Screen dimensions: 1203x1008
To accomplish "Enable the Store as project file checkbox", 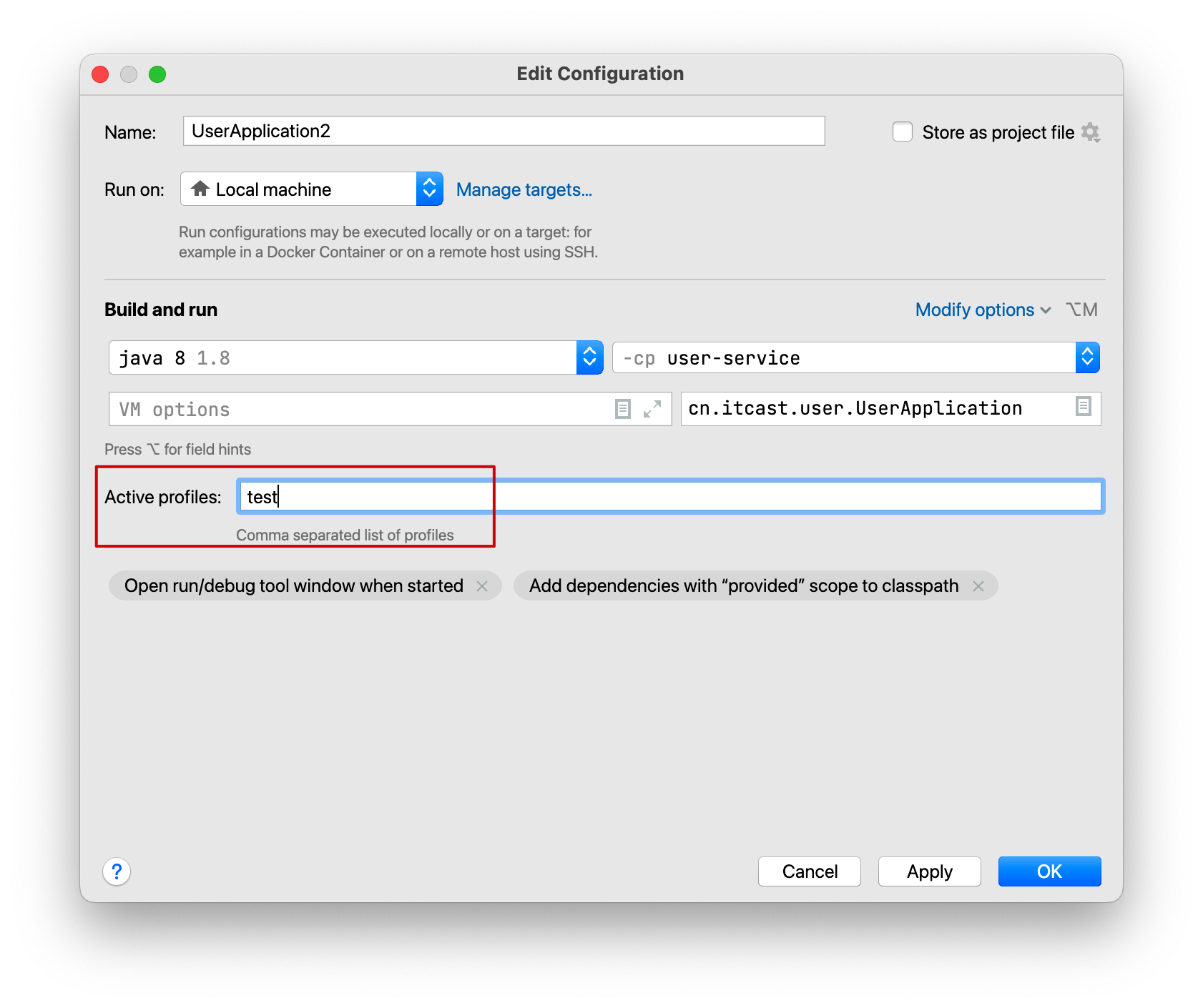I will (903, 132).
